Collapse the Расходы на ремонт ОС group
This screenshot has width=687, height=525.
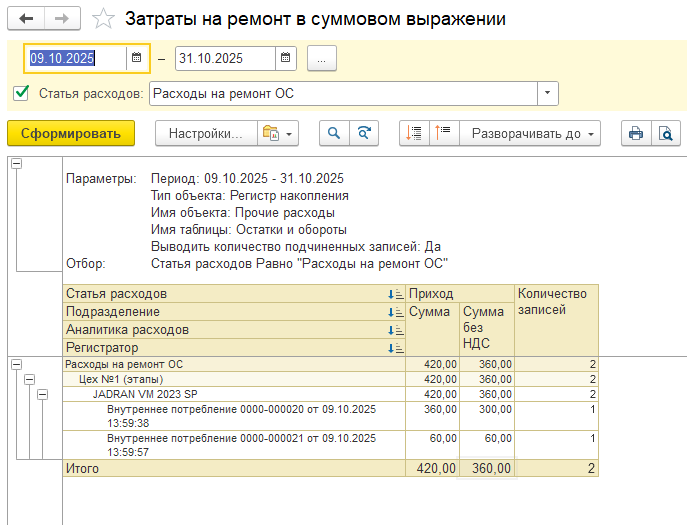coord(16,365)
